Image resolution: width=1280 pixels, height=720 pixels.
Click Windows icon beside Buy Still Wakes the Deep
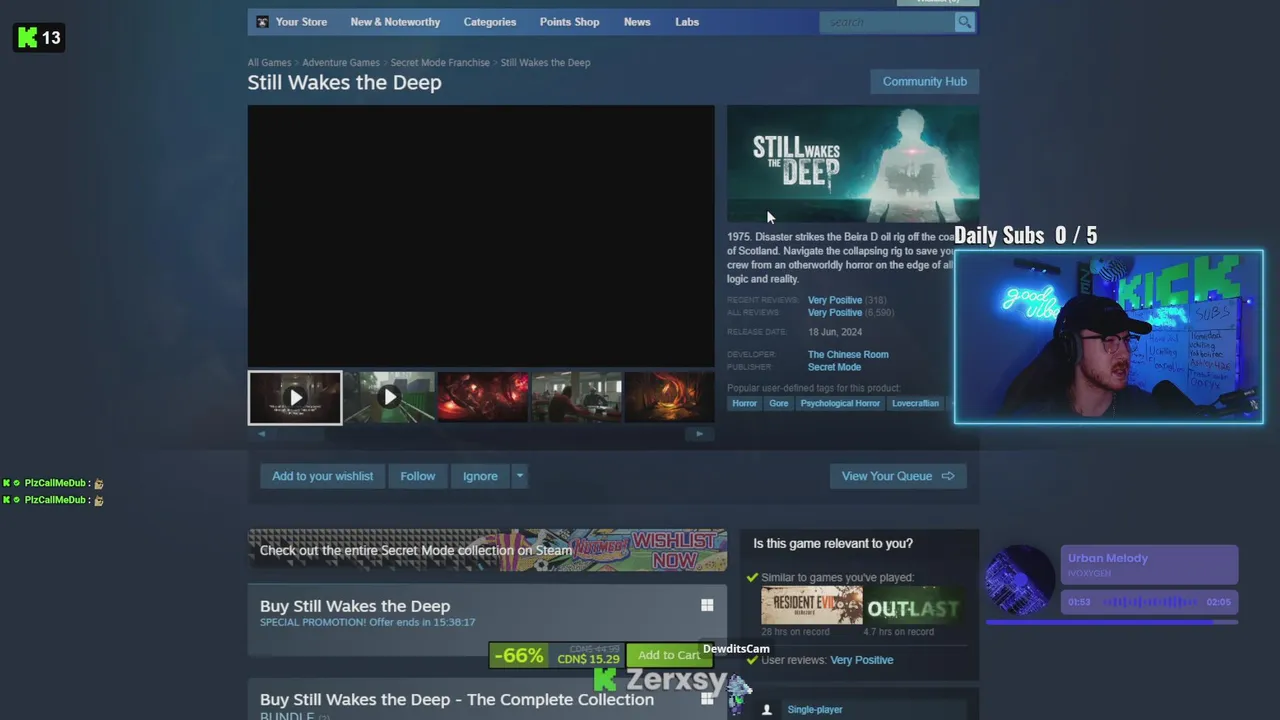(707, 605)
